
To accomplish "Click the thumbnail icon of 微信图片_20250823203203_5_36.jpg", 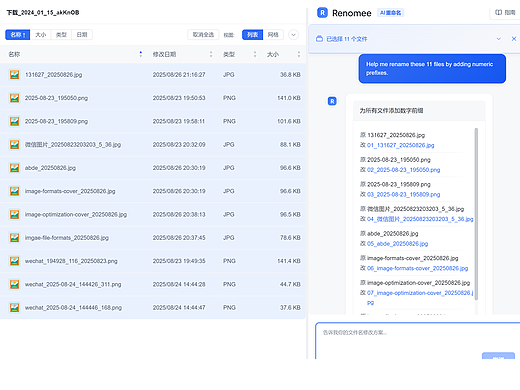I will pos(14,145).
